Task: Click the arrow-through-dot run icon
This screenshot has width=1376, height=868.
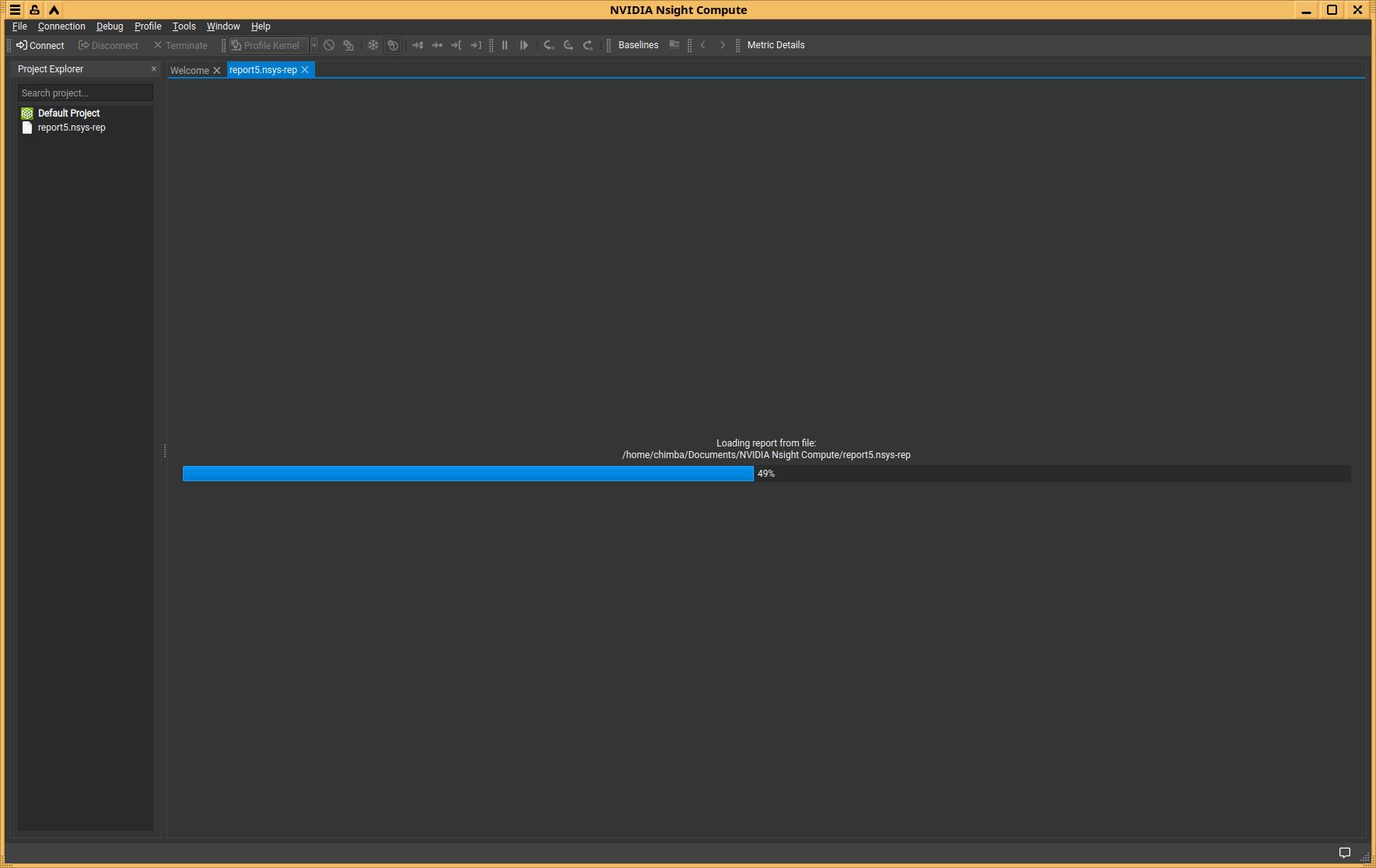Action: coord(437,45)
